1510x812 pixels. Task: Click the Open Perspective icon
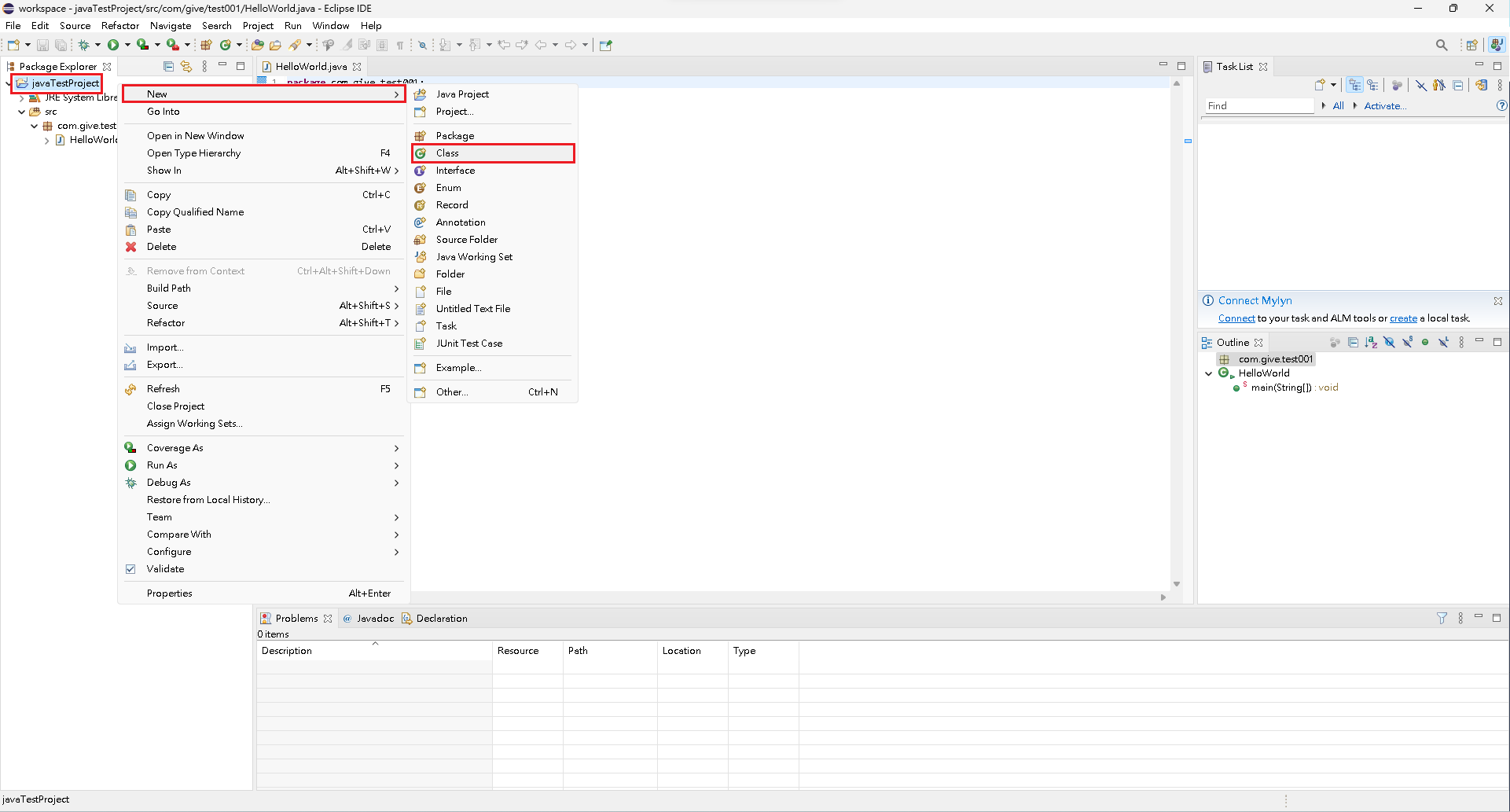click(1471, 45)
